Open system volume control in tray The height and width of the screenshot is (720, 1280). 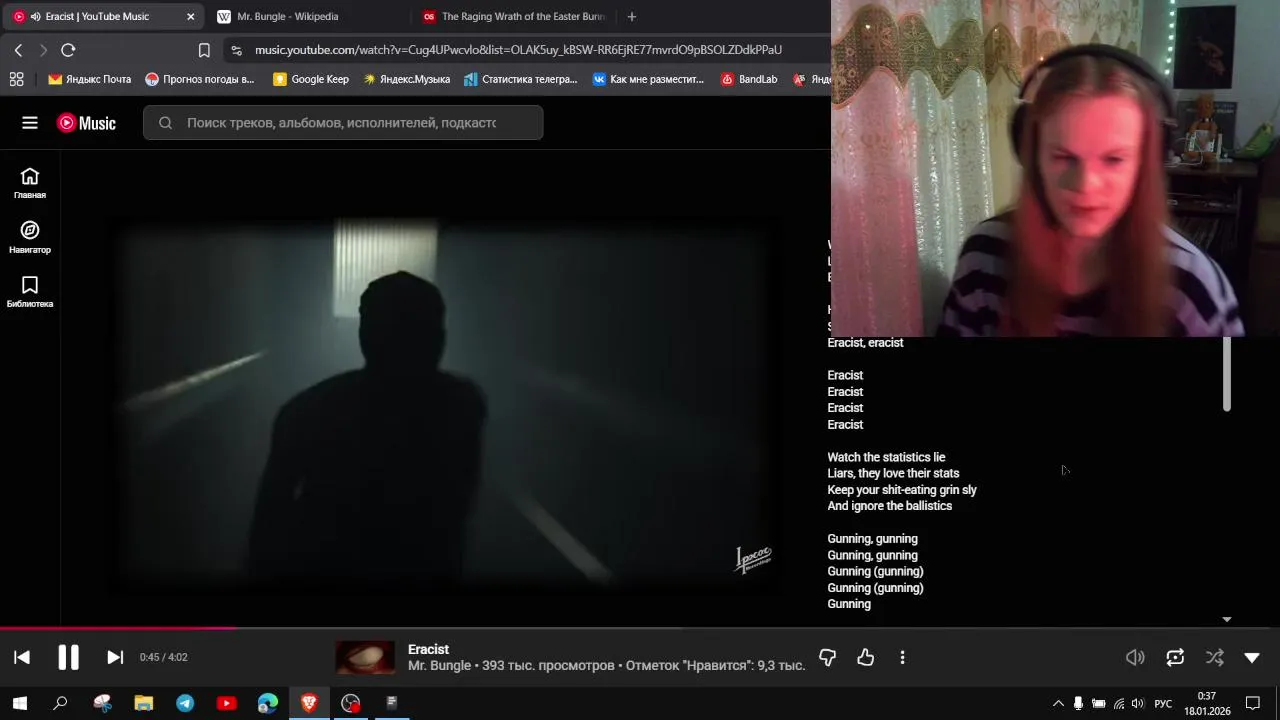tap(1137, 703)
